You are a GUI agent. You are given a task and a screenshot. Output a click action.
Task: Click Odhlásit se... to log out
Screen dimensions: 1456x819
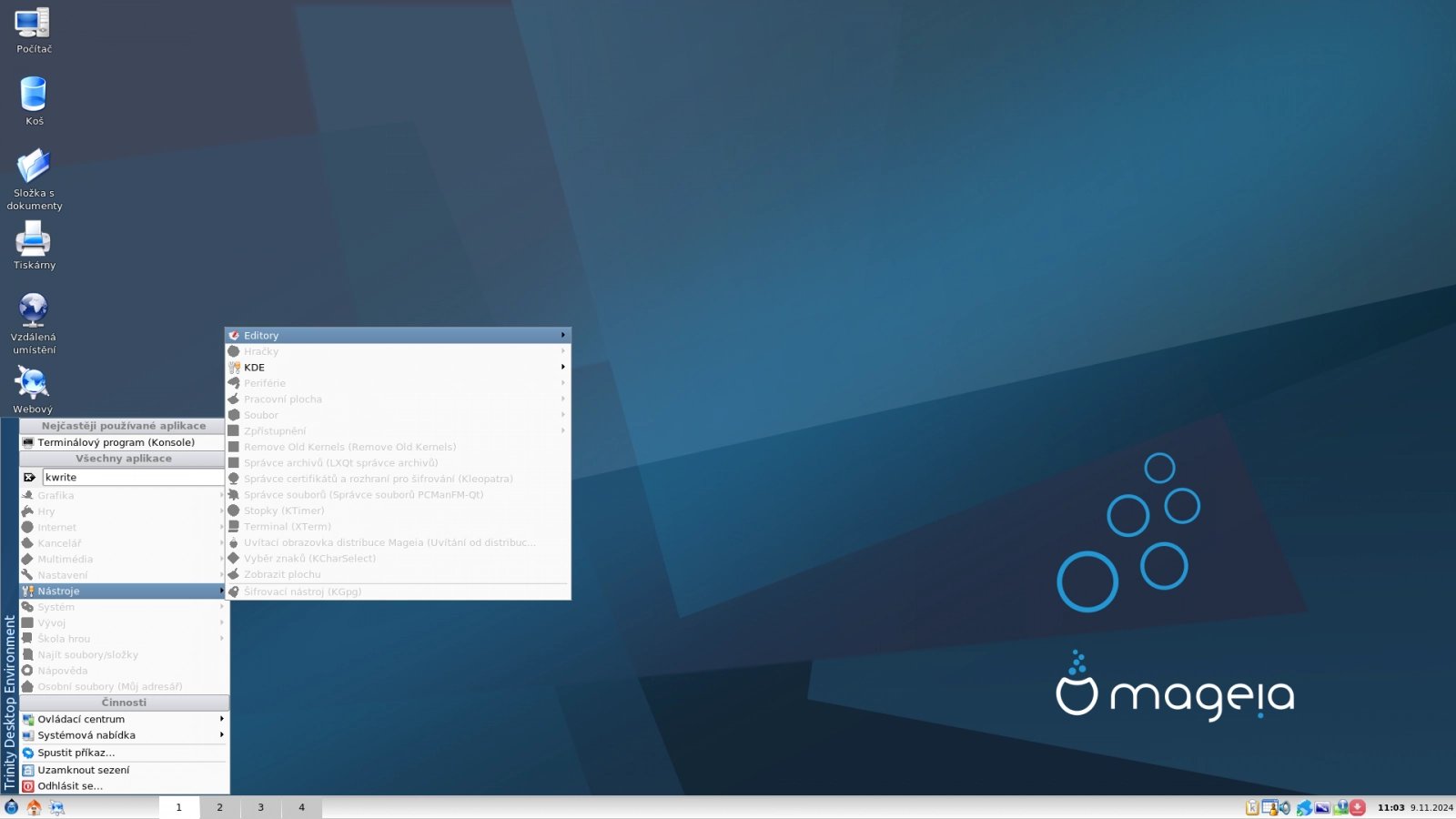[x=123, y=785]
